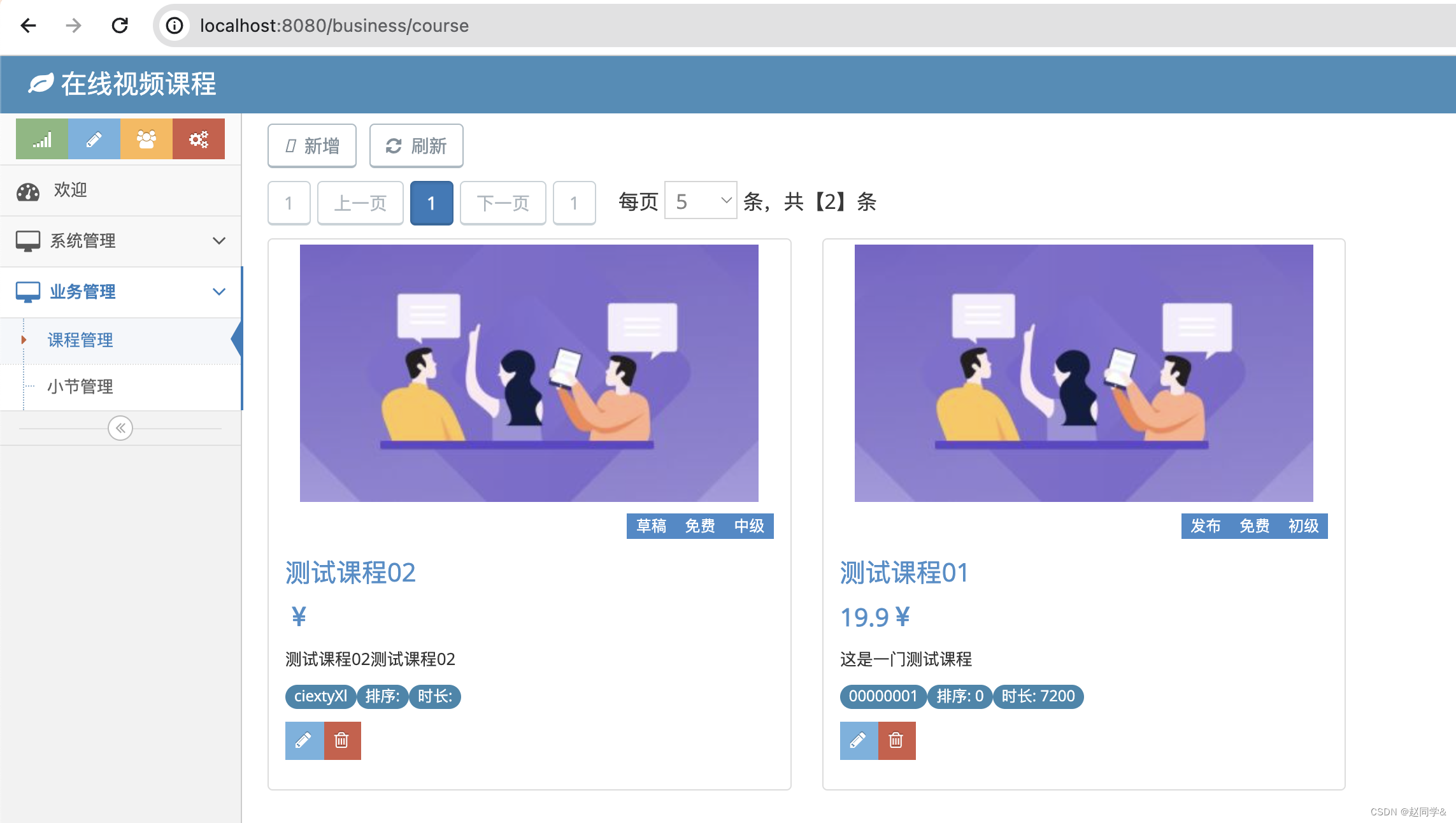Click the 下一页 pagination button
Screen dimensions: 1456x823
coord(503,203)
